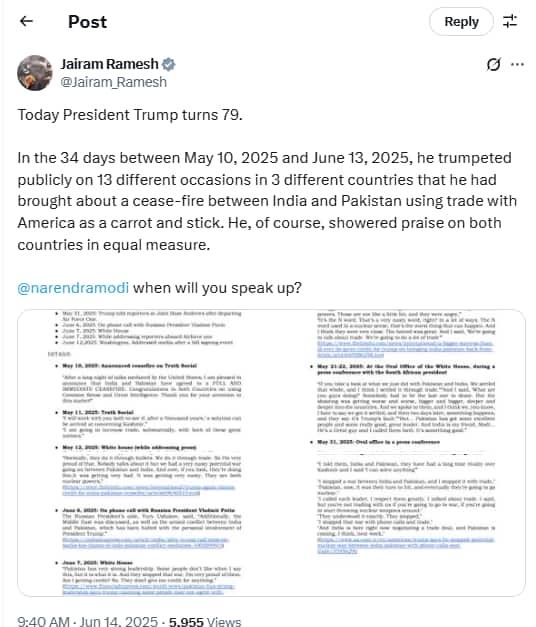Click the 9:40 AM · Jun 14, 2025 timestamp

click(88, 621)
